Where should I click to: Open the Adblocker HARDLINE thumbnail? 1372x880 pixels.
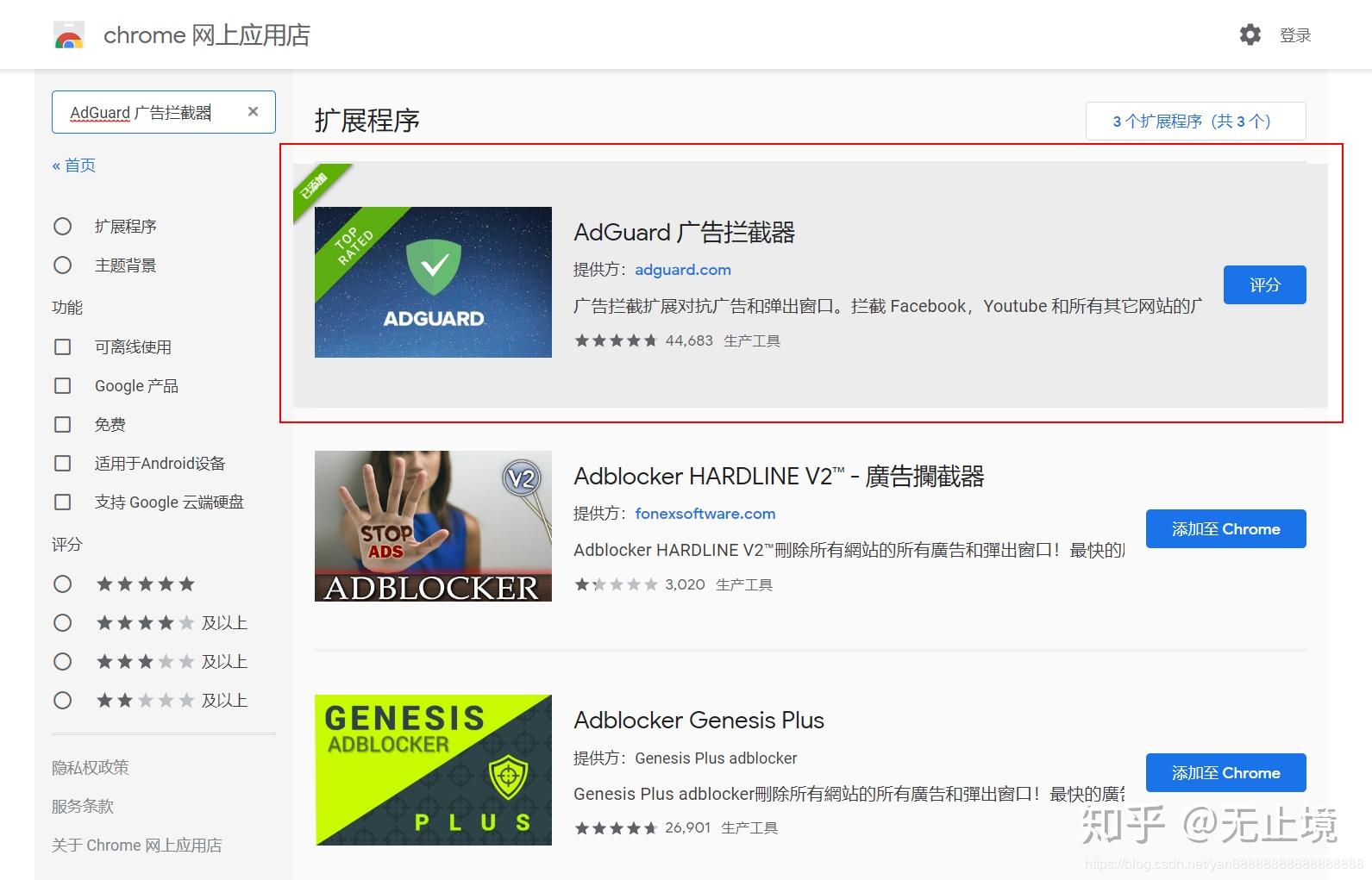[x=433, y=526]
